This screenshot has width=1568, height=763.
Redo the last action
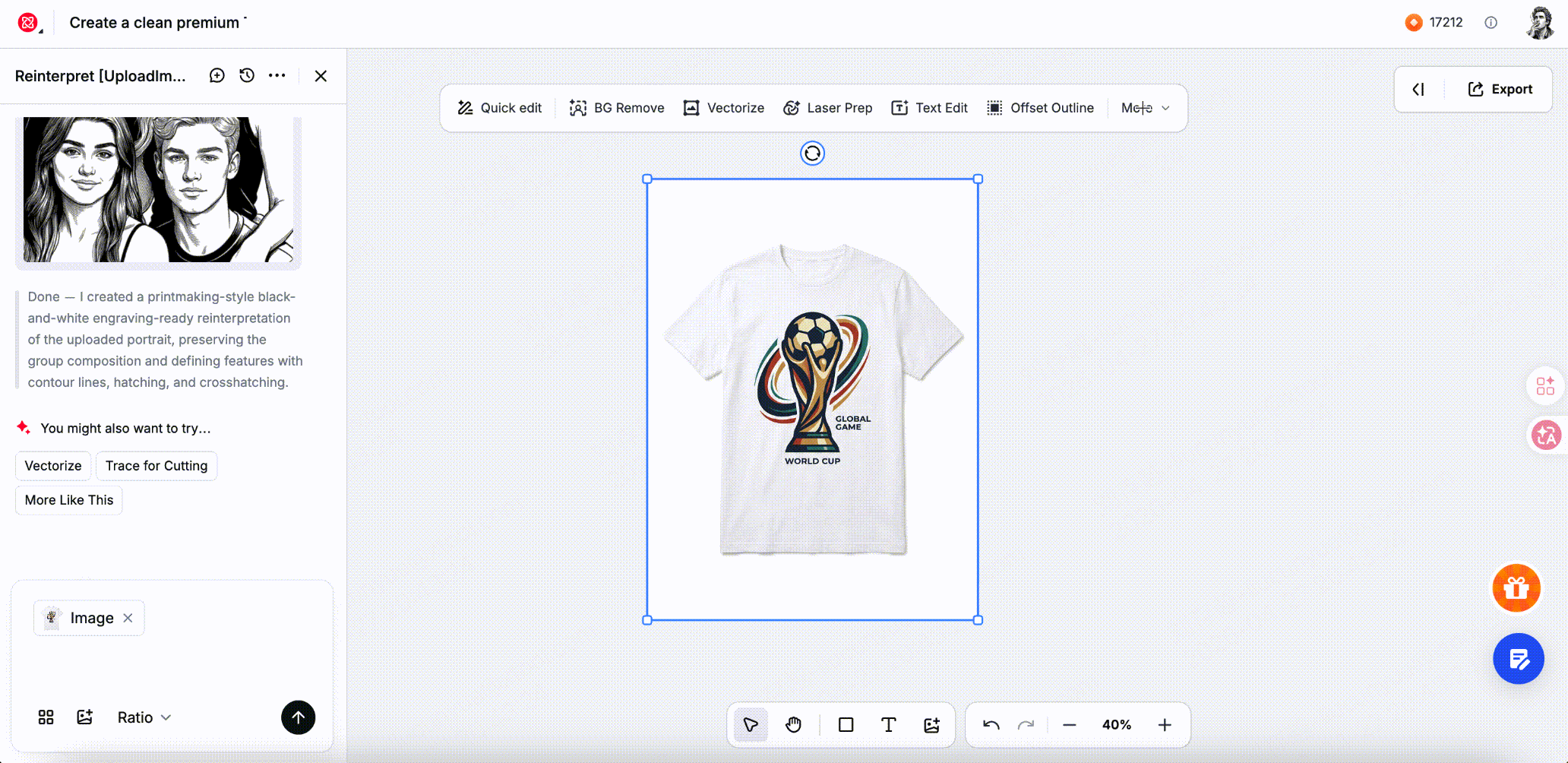[x=1026, y=725]
